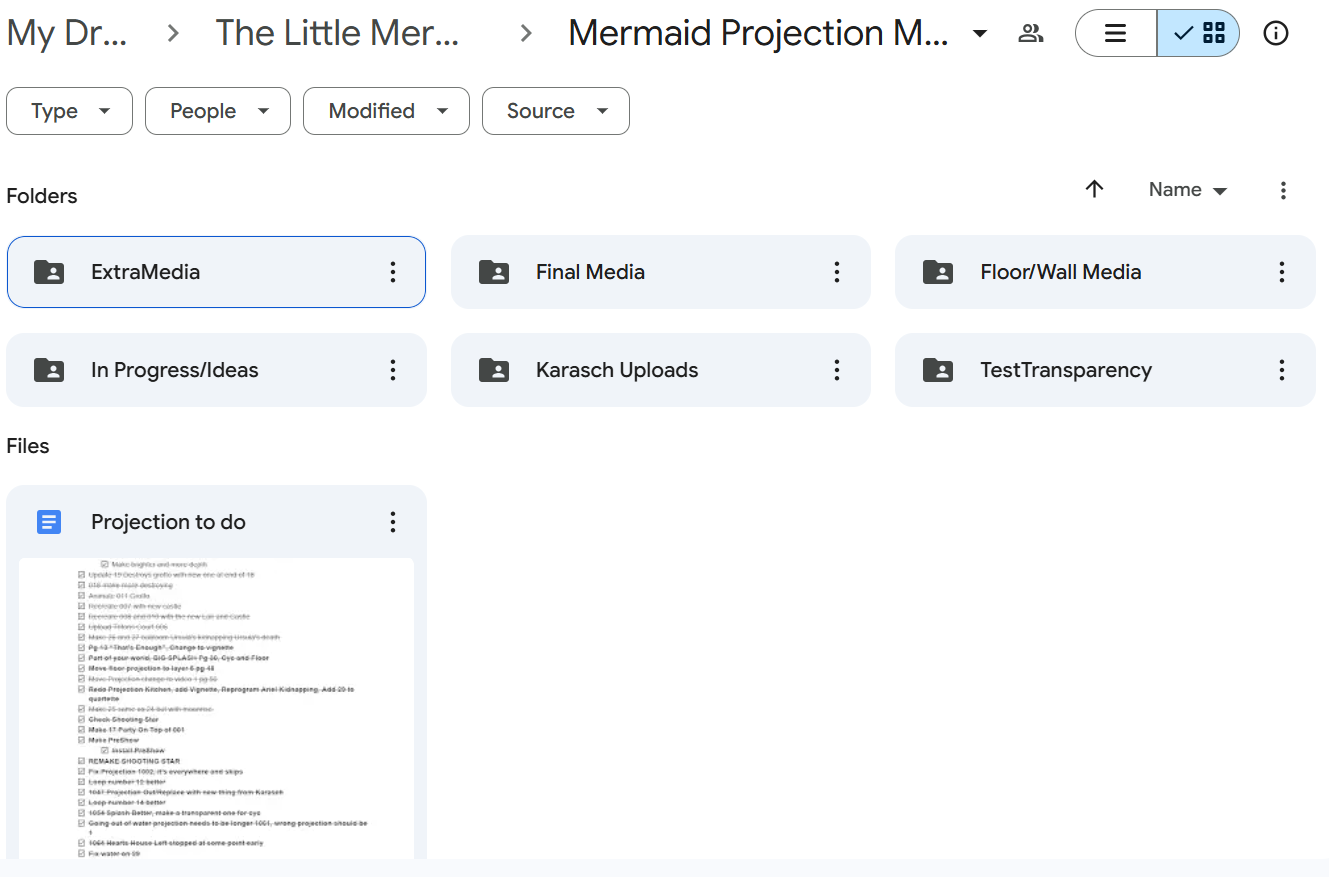Click shared folder icon of Karasch Uploads

[x=493, y=370]
